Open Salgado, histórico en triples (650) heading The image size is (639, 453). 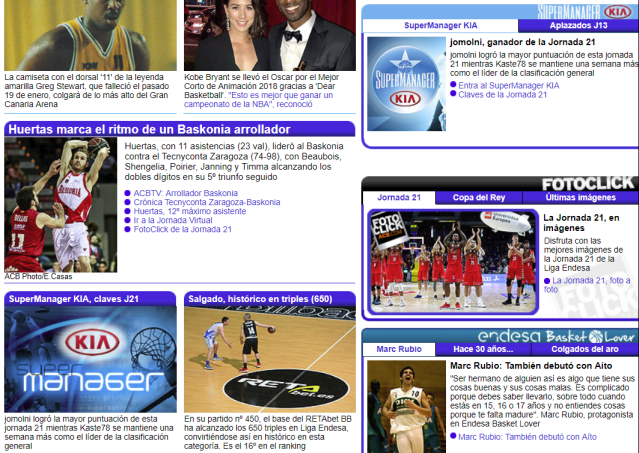(x=260, y=299)
